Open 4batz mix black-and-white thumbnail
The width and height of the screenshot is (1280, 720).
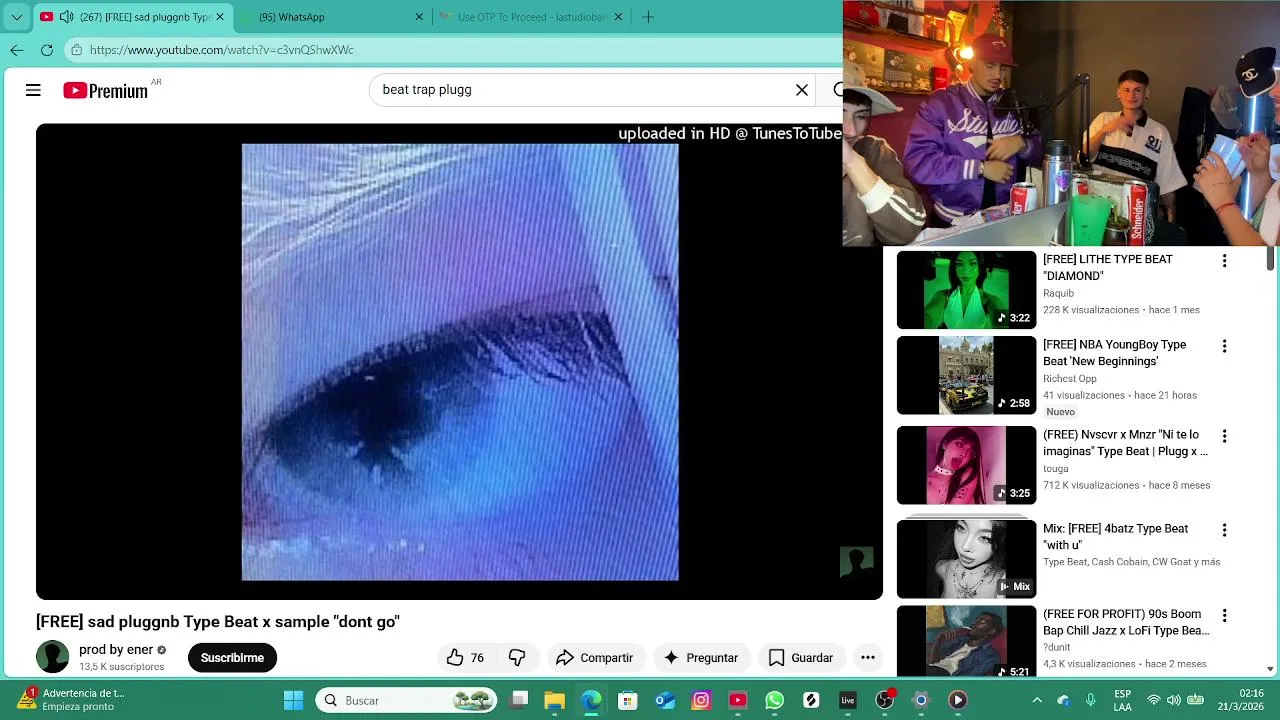[x=966, y=559]
